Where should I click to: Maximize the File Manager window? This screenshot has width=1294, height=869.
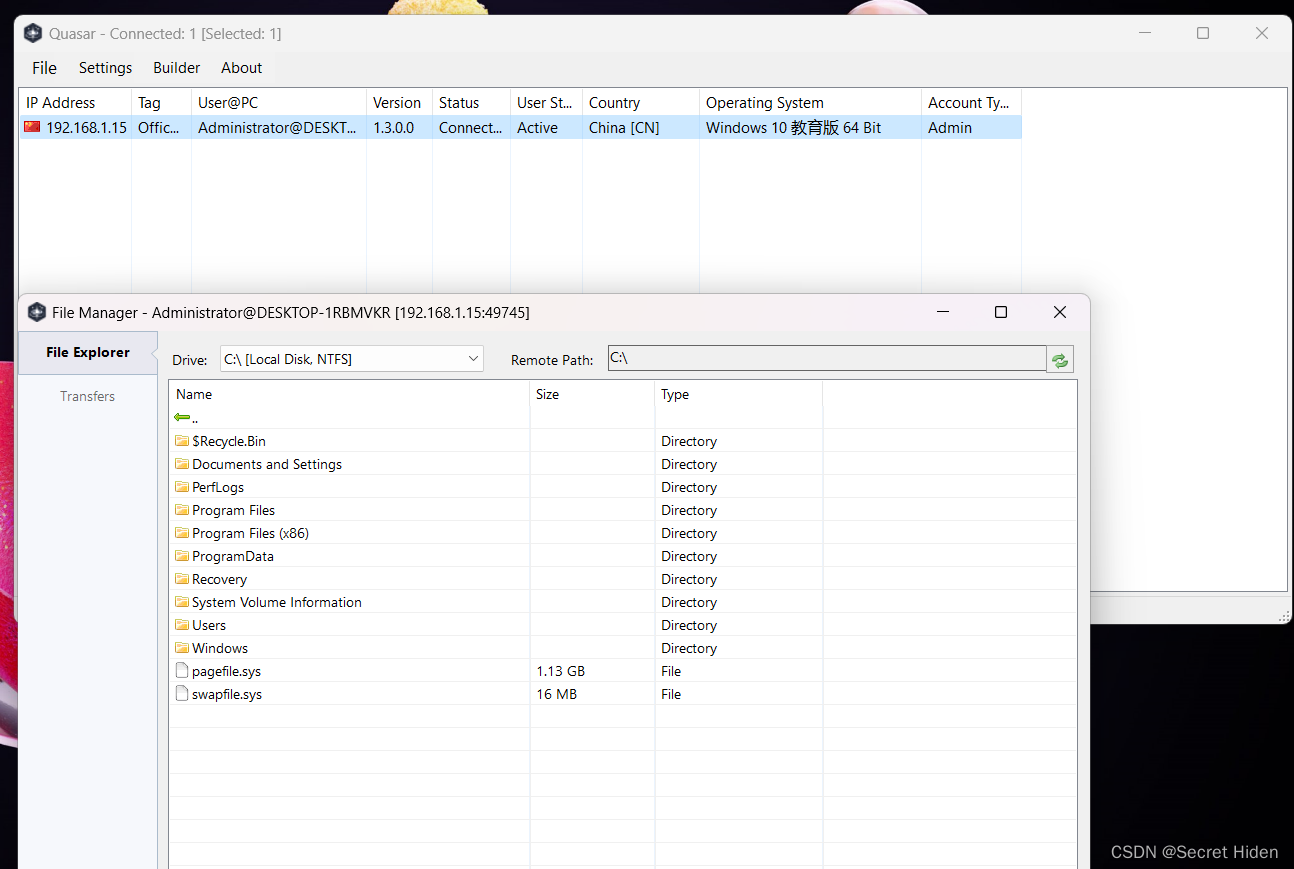point(1001,312)
